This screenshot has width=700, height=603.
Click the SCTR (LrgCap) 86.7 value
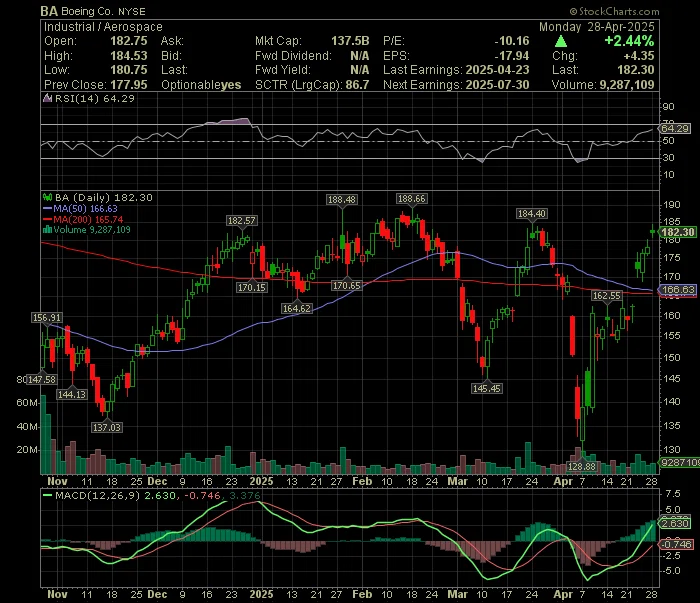tap(357, 85)
